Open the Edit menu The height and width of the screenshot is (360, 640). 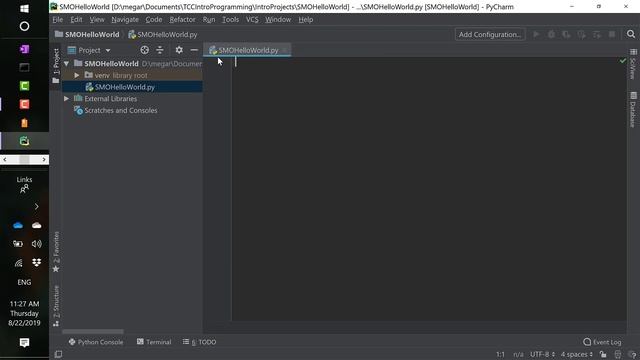[76, 20]
